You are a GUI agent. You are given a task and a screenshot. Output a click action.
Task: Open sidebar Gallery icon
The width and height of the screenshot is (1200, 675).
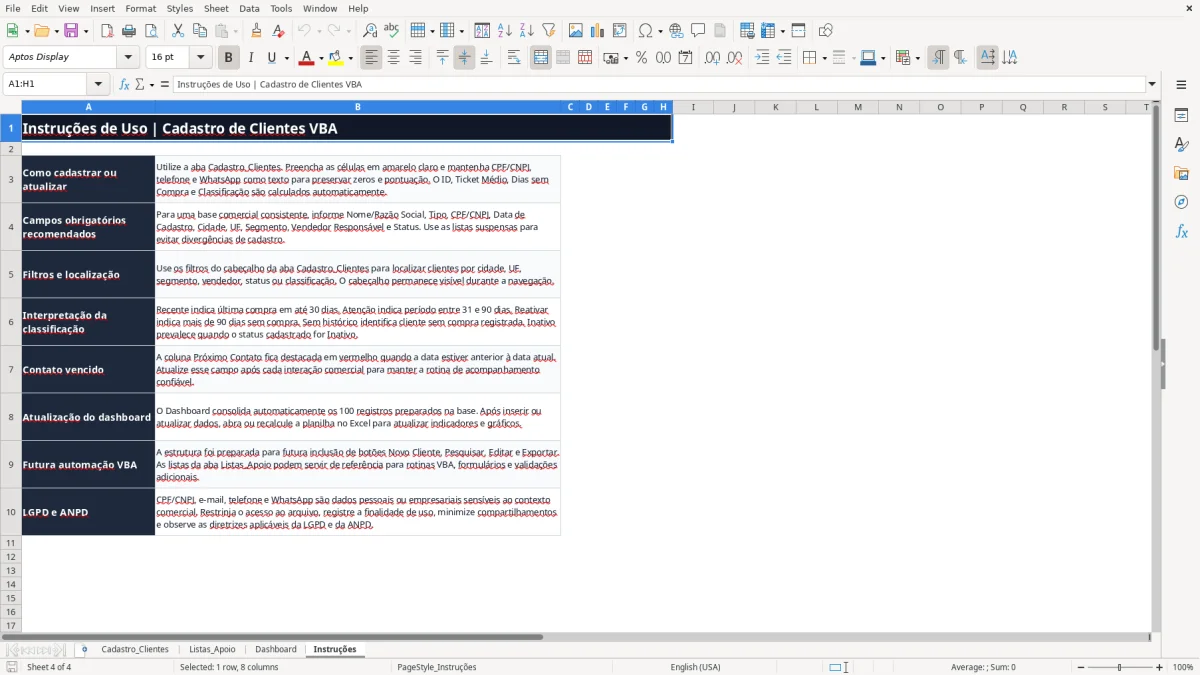[1181, 173]
